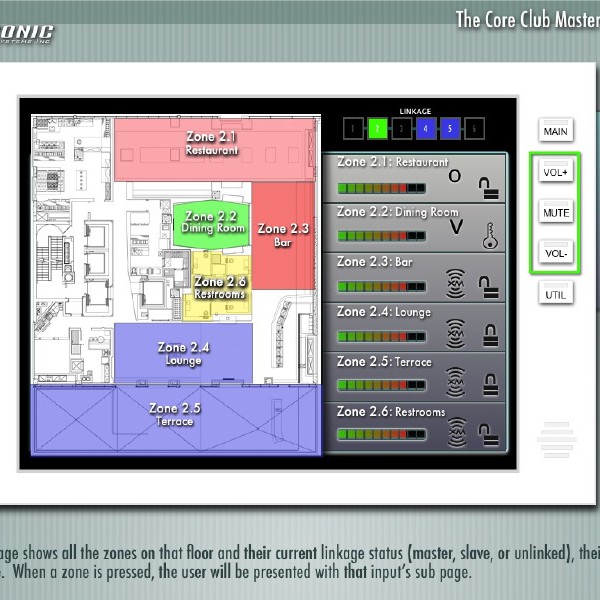Click the padlock icon for Zone 2.6 Restrooms
This screenshot has width=600, height=600.
[488, 434]
